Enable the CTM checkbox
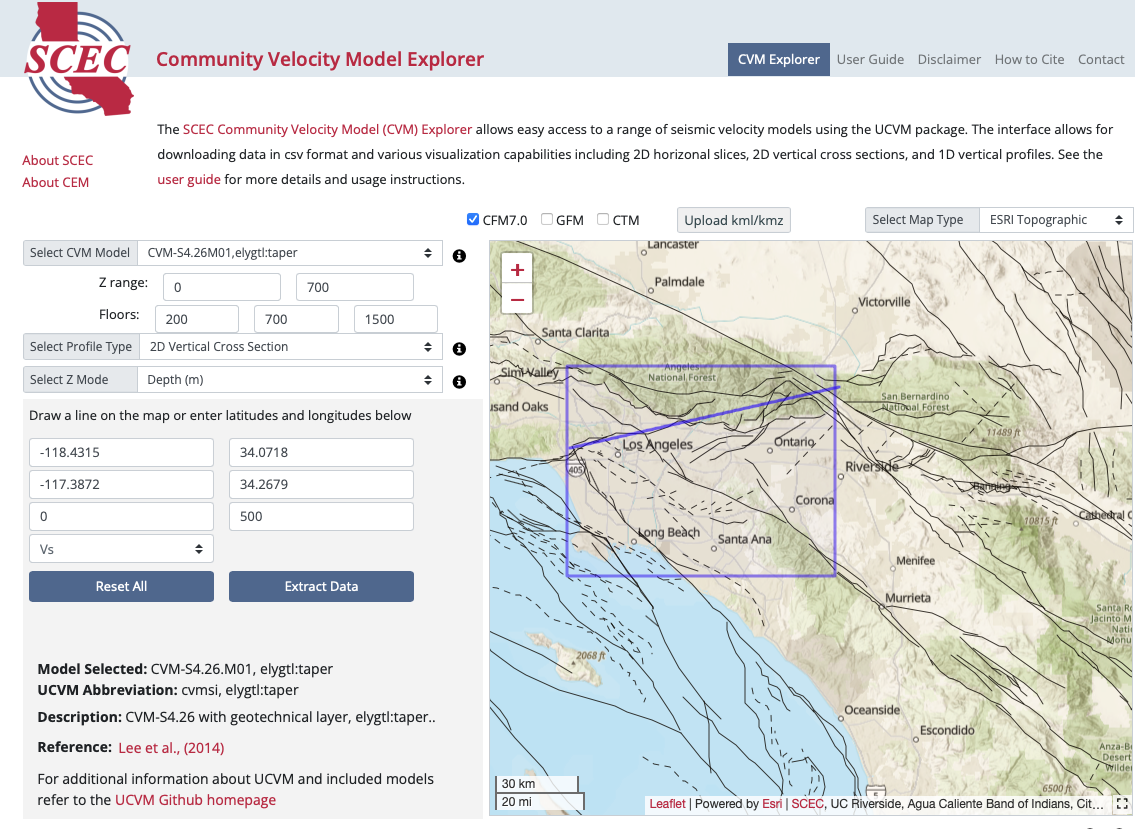The image size is (1135, 829). [603, 220]
